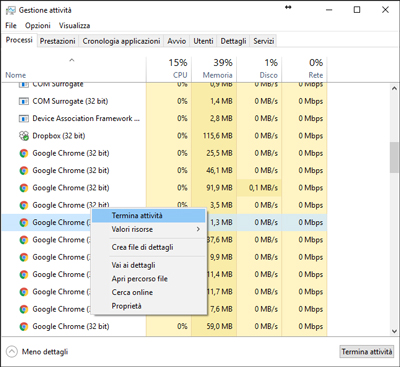Select the 0,1 MB/s disk value
400x367 pixels.
click(263, 188)
